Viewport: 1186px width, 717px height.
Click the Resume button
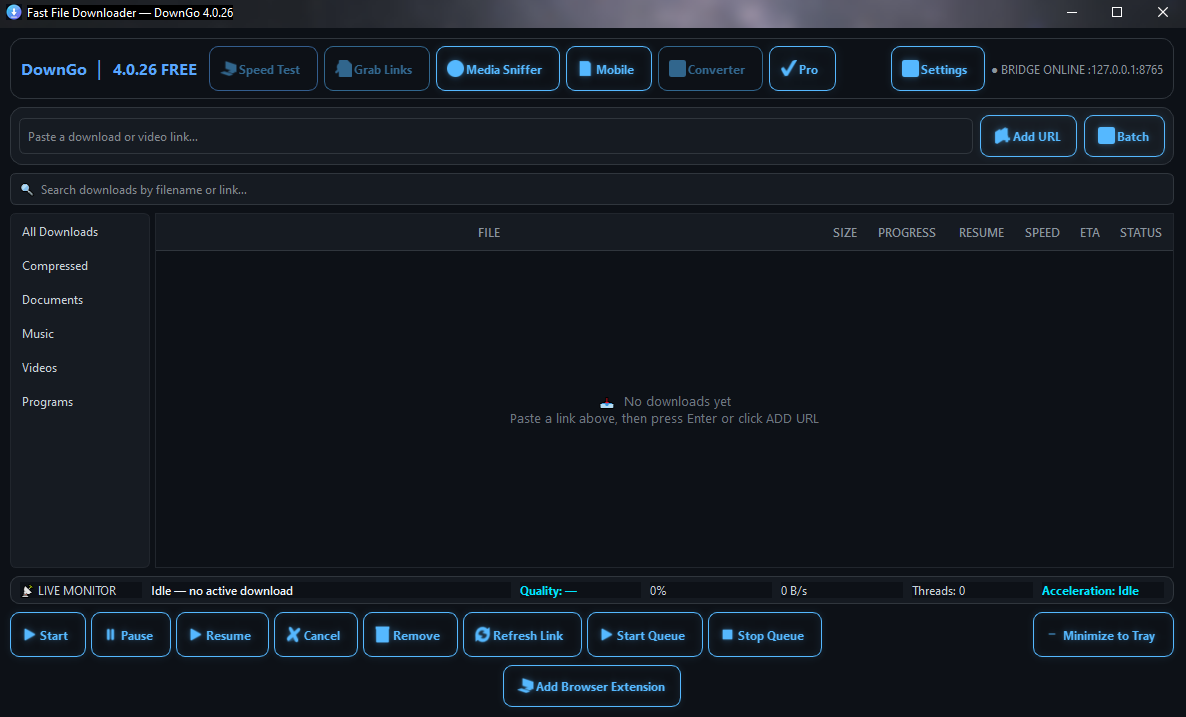click(x=222, y=635)
